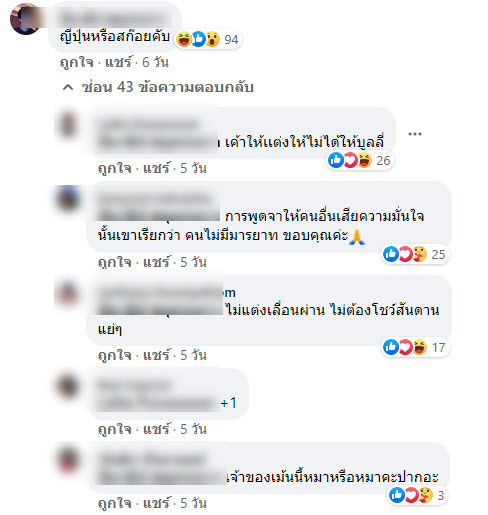Screen dimensions: 488x515
Task: Collapse the 43 replies thread chevron
Action: click(x=68, y=87)
